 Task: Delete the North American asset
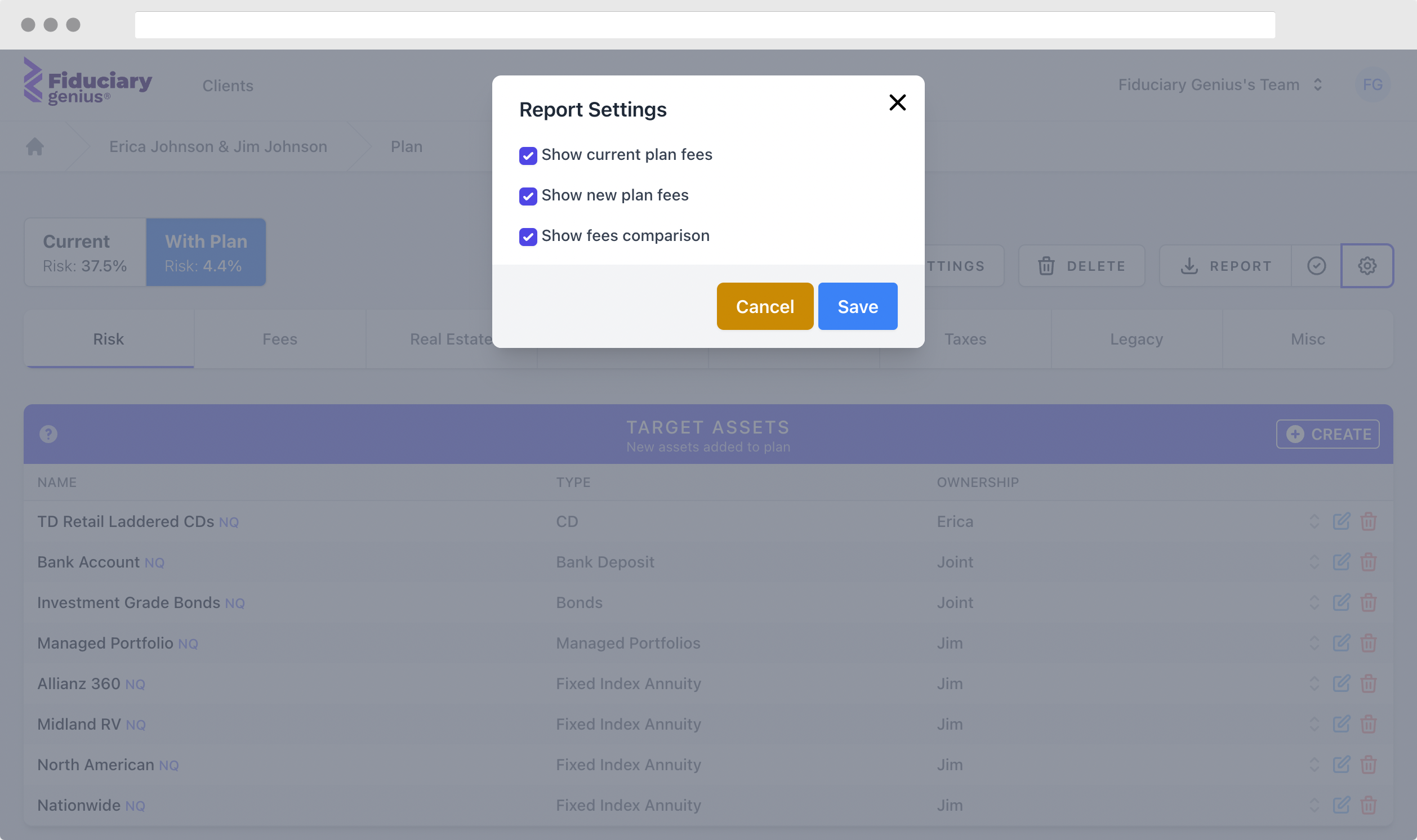pyautogui.click(x=1369, y=764)
